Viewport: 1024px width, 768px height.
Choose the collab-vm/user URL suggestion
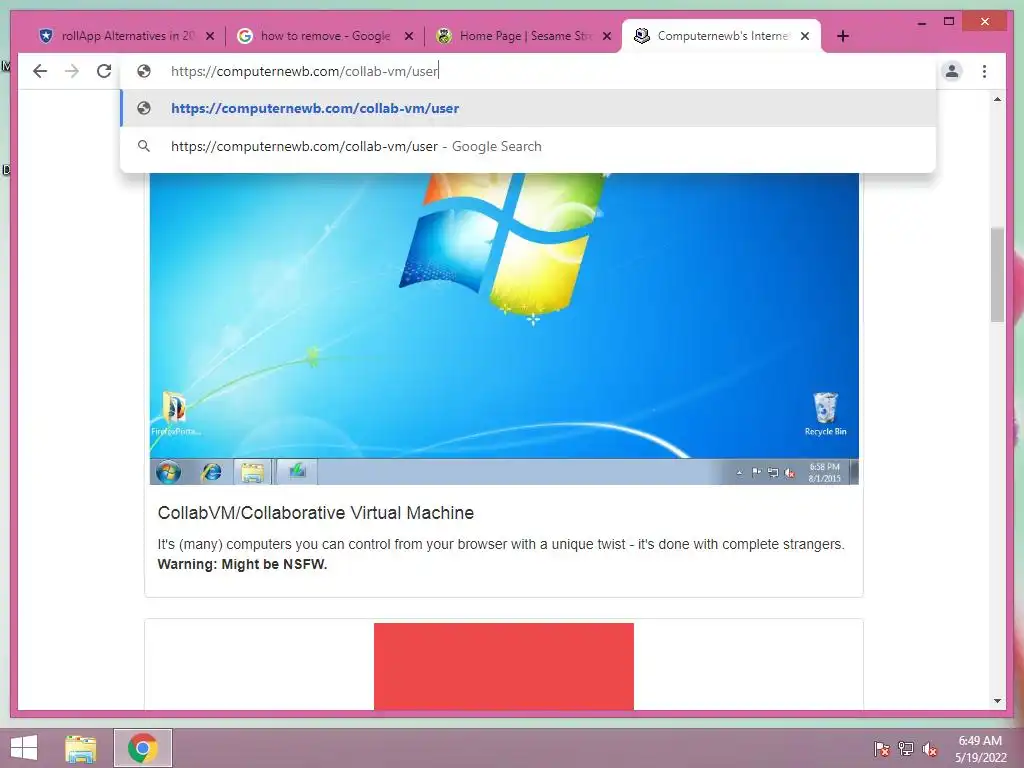[x=528, y=108]
